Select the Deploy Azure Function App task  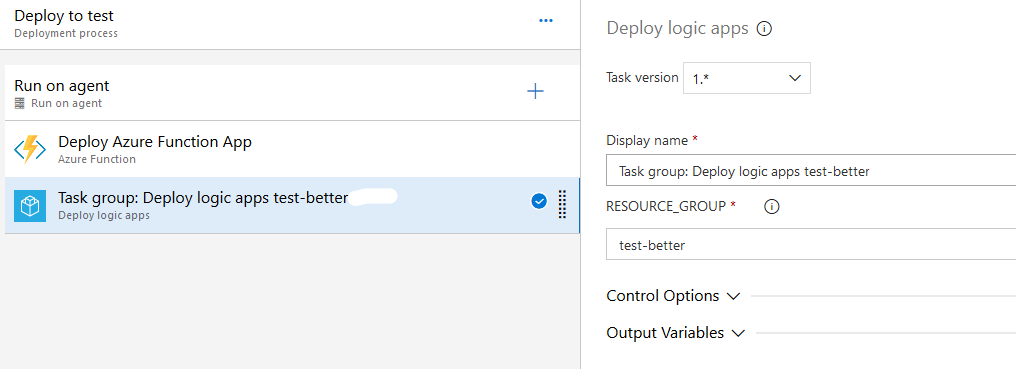(292, 149)
